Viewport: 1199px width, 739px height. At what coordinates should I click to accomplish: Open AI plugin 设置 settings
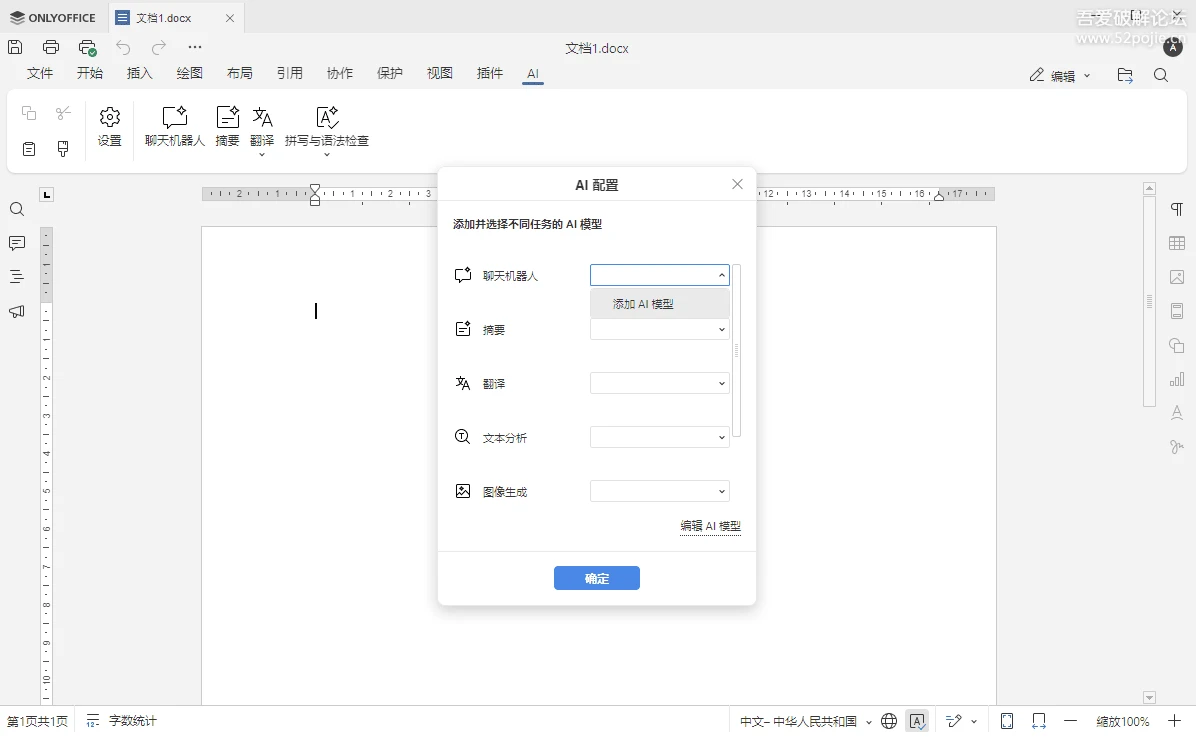tap(109, 128)
